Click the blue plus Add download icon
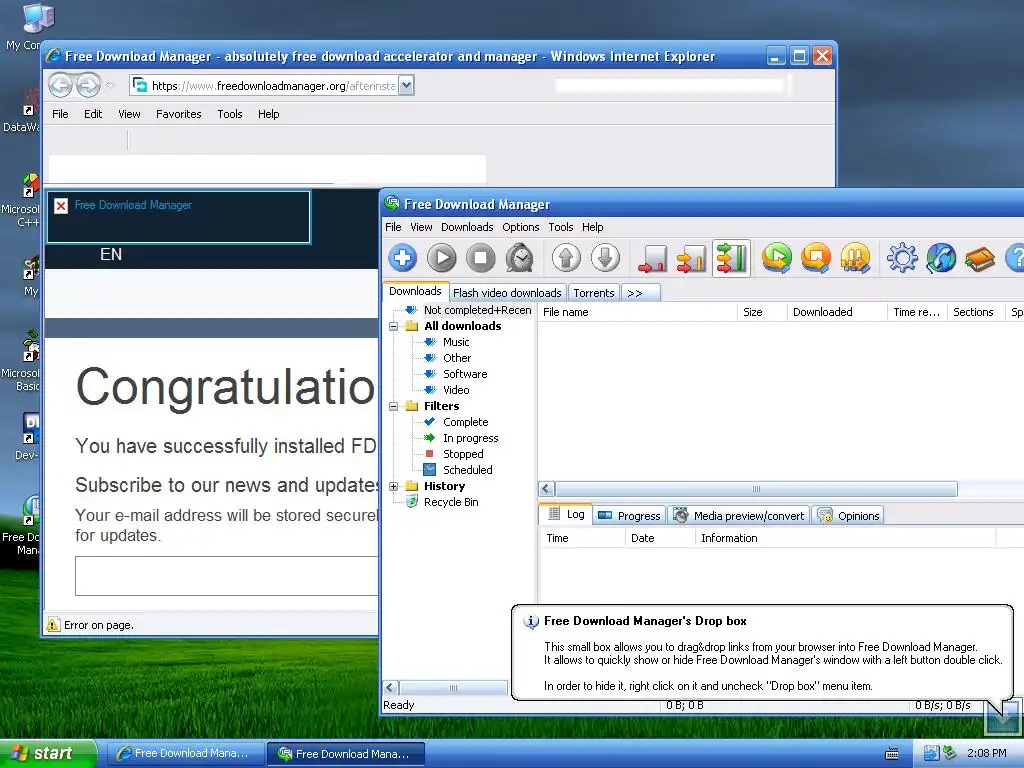The height and width of the screenshot is (768, 1024). [402, 258]
